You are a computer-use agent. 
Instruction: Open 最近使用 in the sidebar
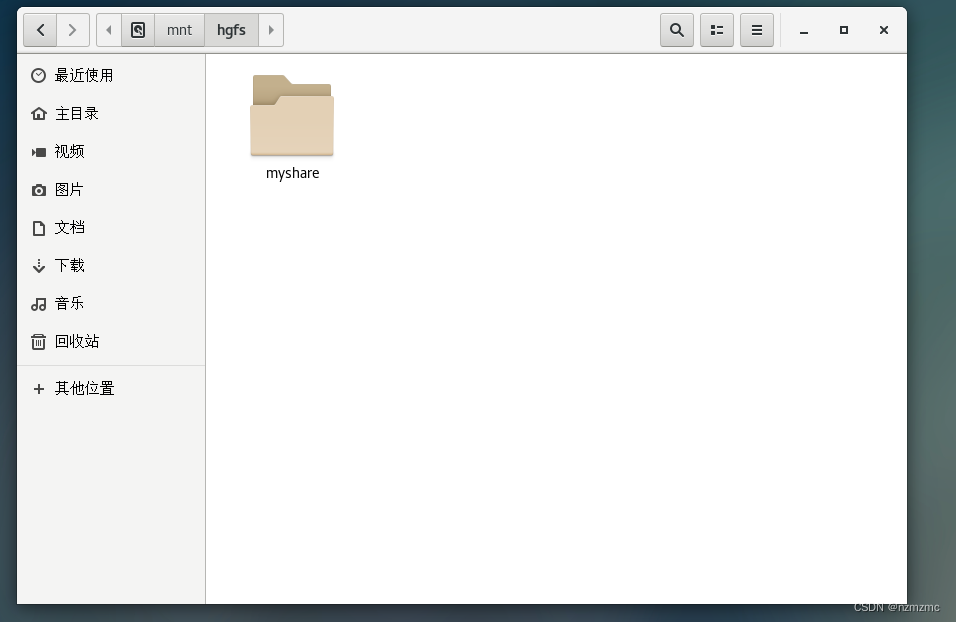tap(111, 76)
